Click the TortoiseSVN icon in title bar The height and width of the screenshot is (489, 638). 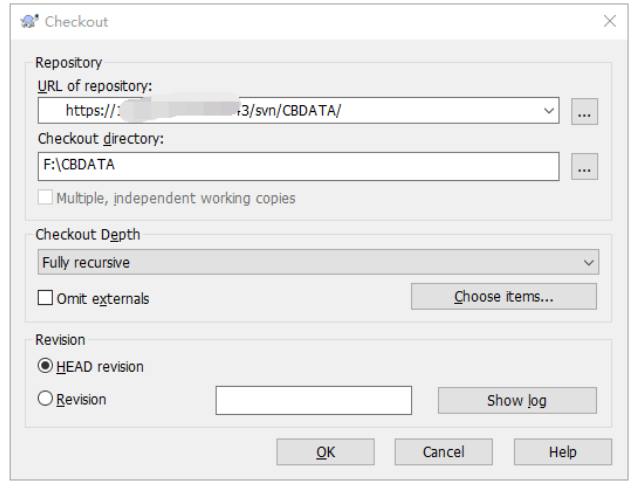tap(29, 21)
